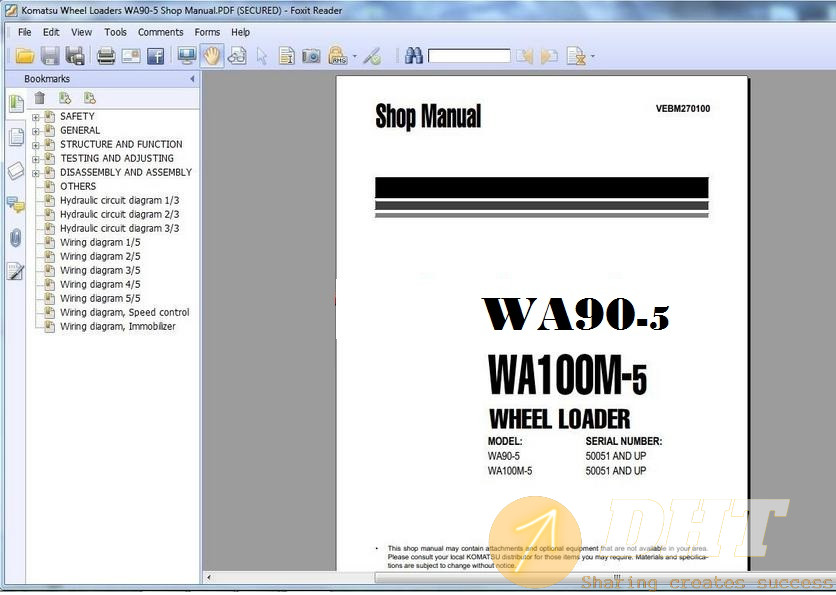The height and width of the screenshot is (595, 836).
Task: Click the RMS lock protection icon
Action: [337, 55]
